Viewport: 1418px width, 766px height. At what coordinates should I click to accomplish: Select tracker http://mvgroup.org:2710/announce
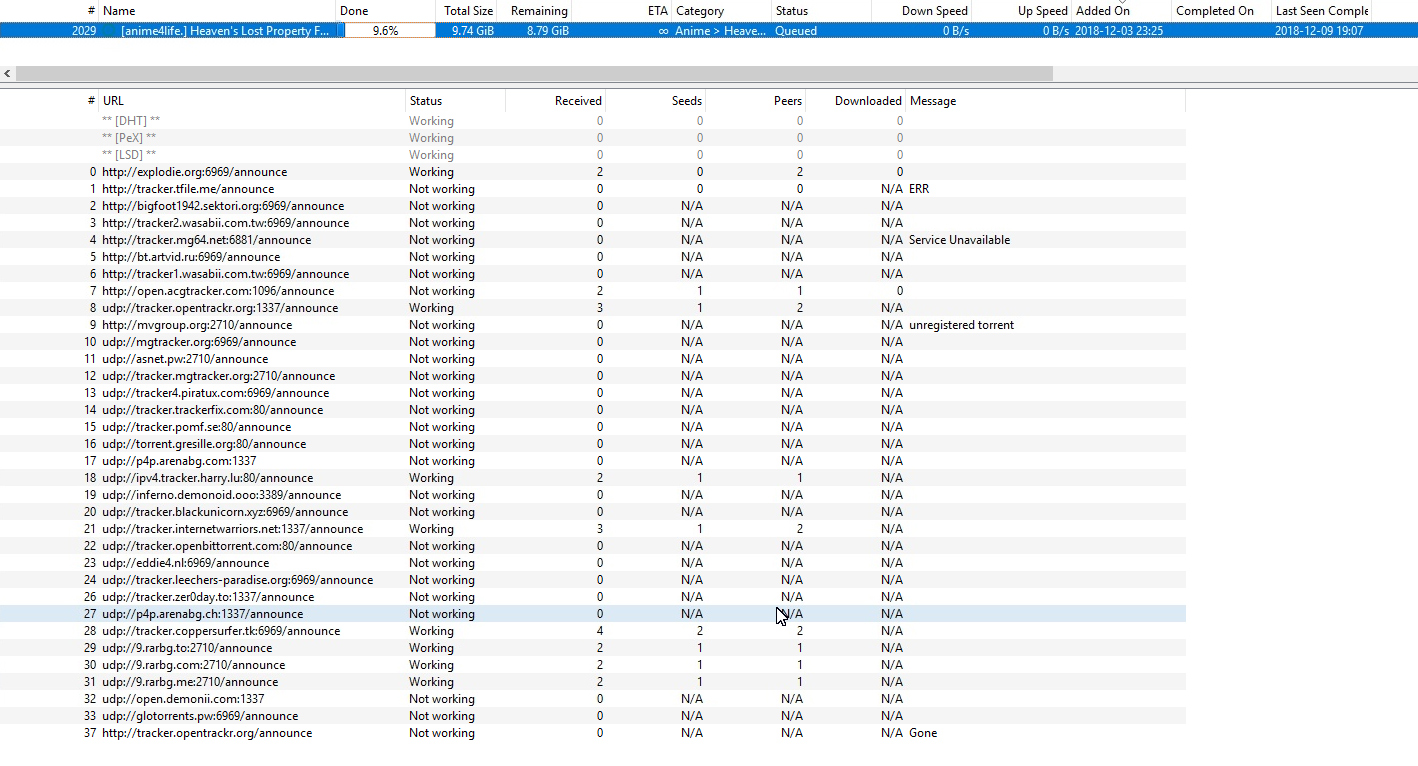point(593,325)
